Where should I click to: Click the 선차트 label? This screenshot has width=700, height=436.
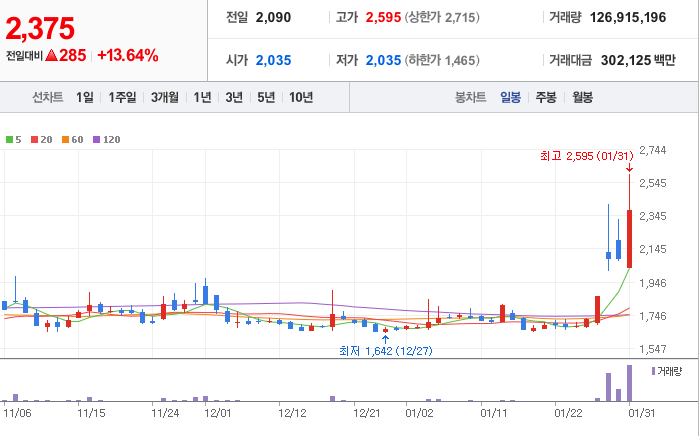tap(47, 97)
